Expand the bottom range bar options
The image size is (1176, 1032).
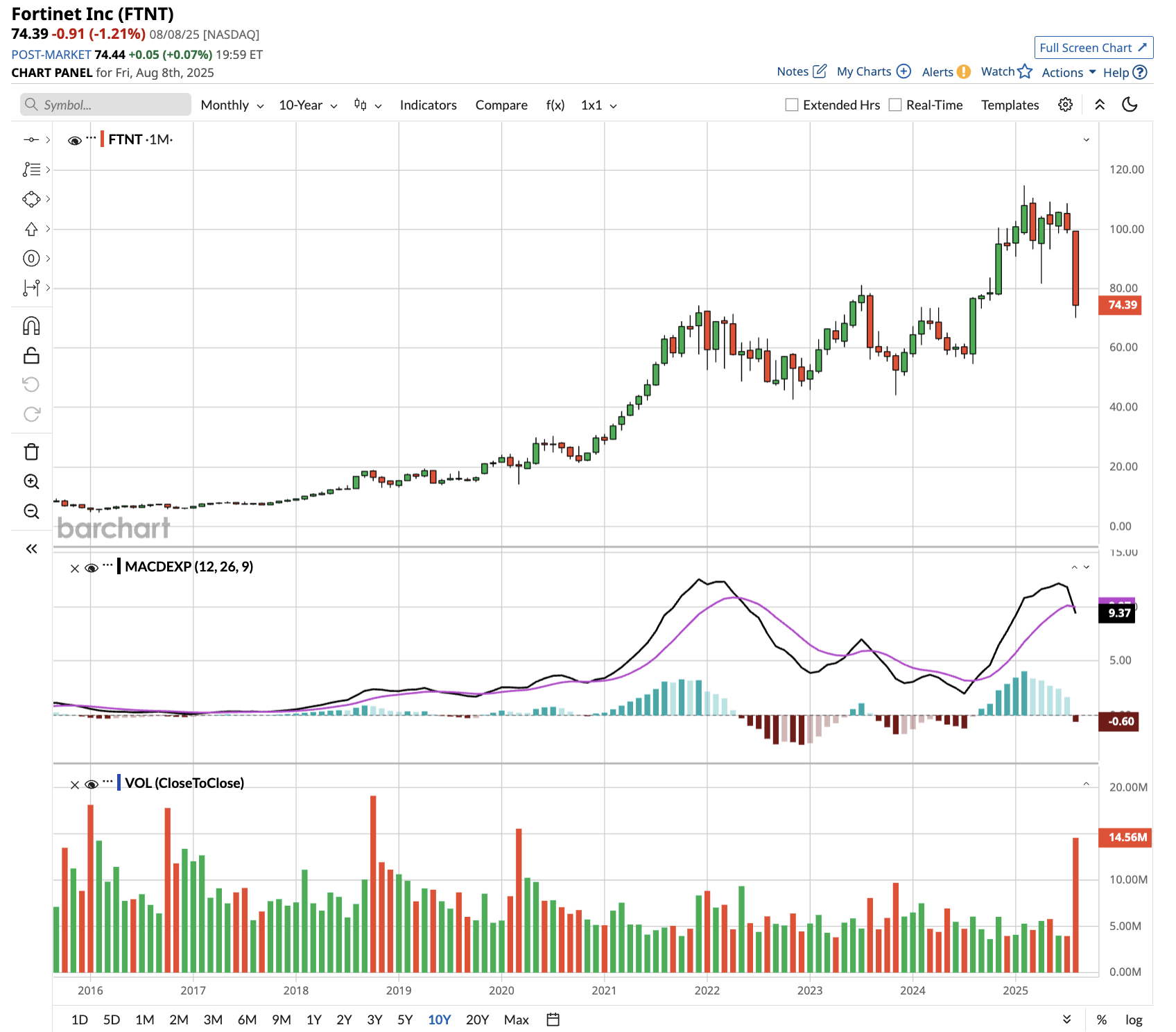coord(1067,1020)
